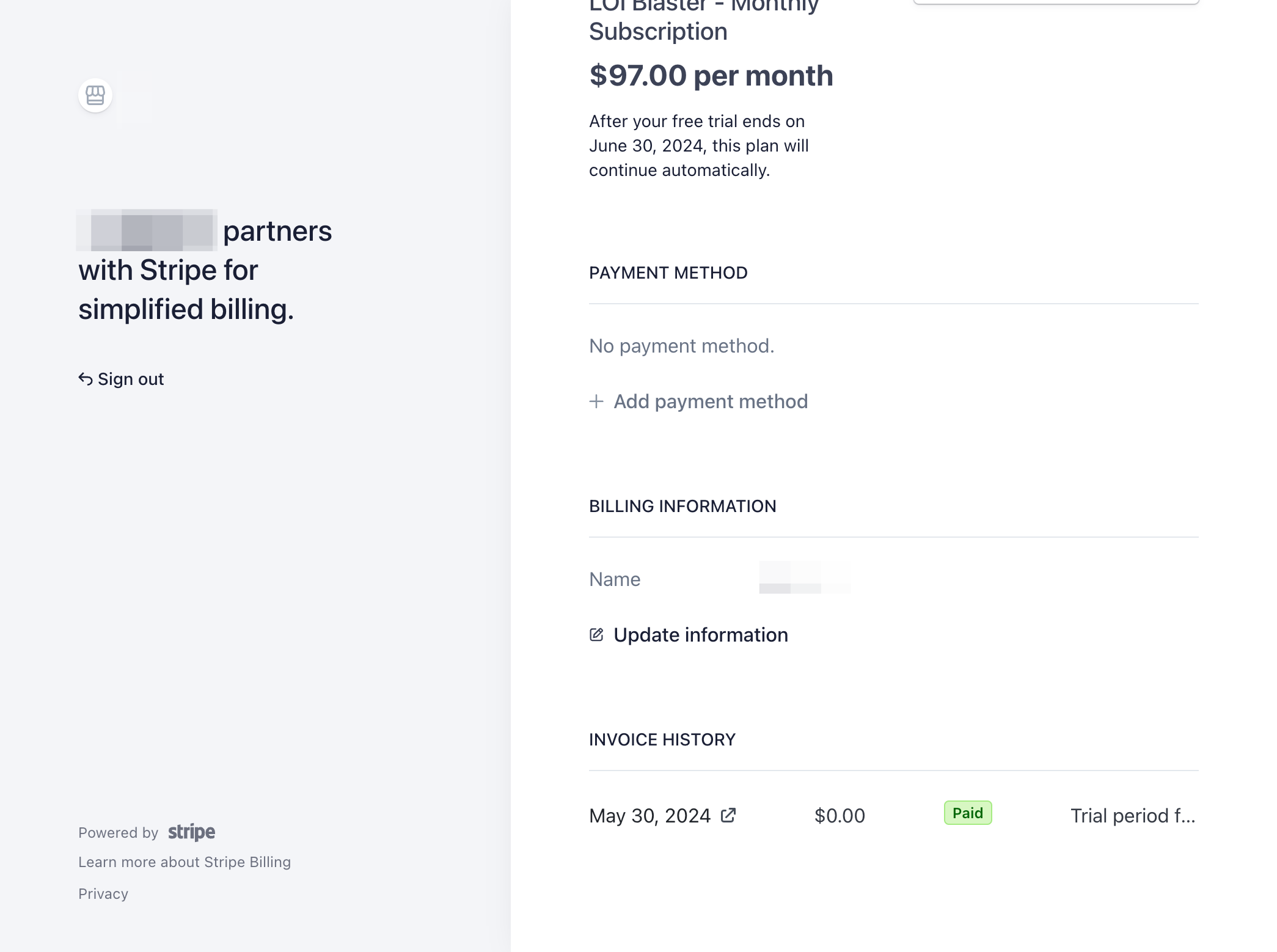Click the Sign out arrow icon
This screenshot has height=952, width=1277.
point(86,379)
